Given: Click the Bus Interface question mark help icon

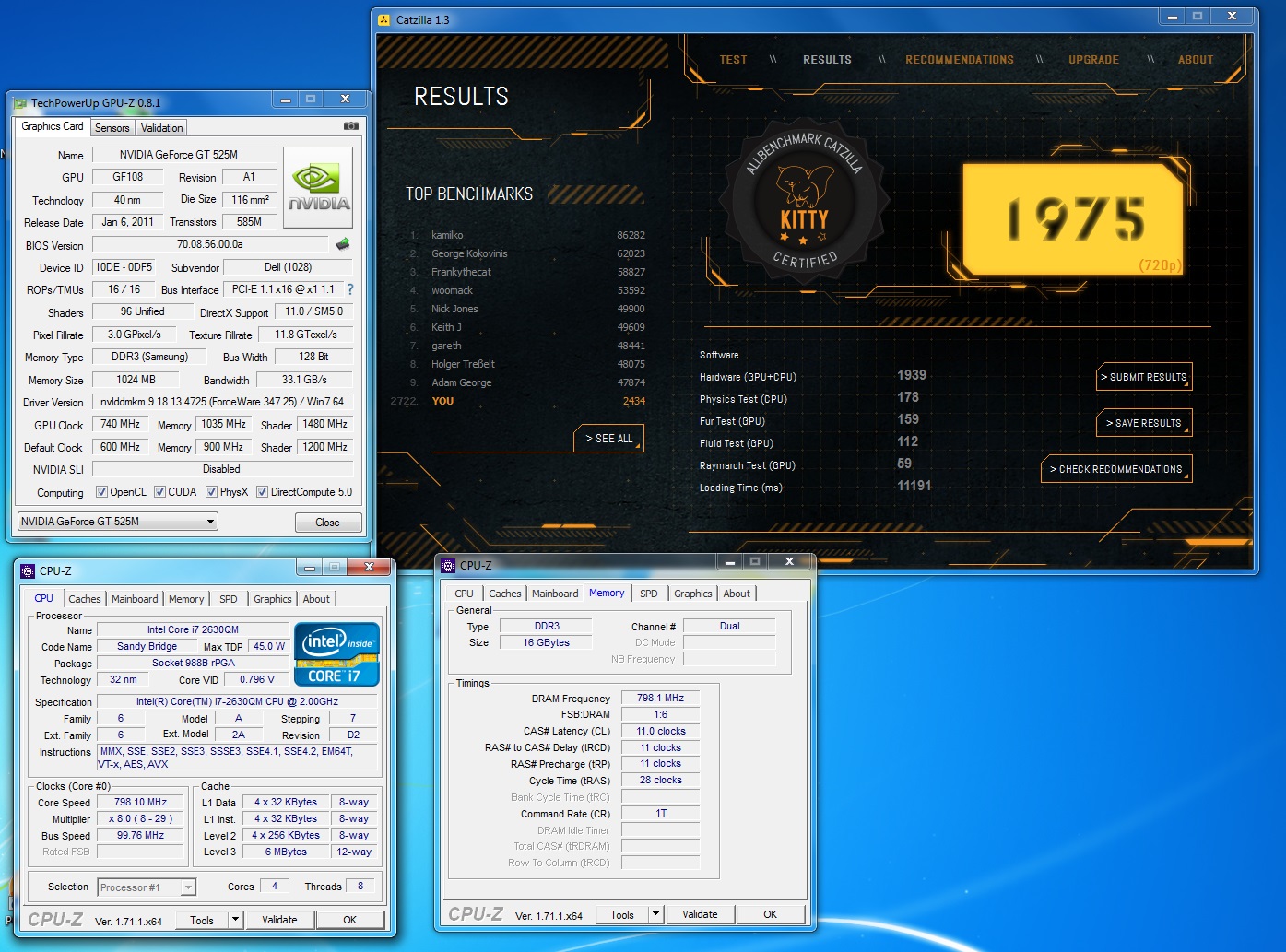Looking at the screenshot, I should click(x=350, y=289).
